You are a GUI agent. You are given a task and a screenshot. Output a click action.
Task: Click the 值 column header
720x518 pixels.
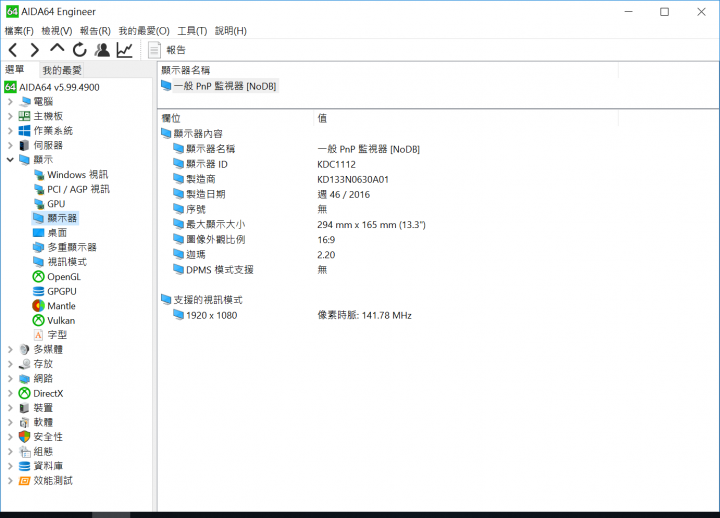[466, 118]
